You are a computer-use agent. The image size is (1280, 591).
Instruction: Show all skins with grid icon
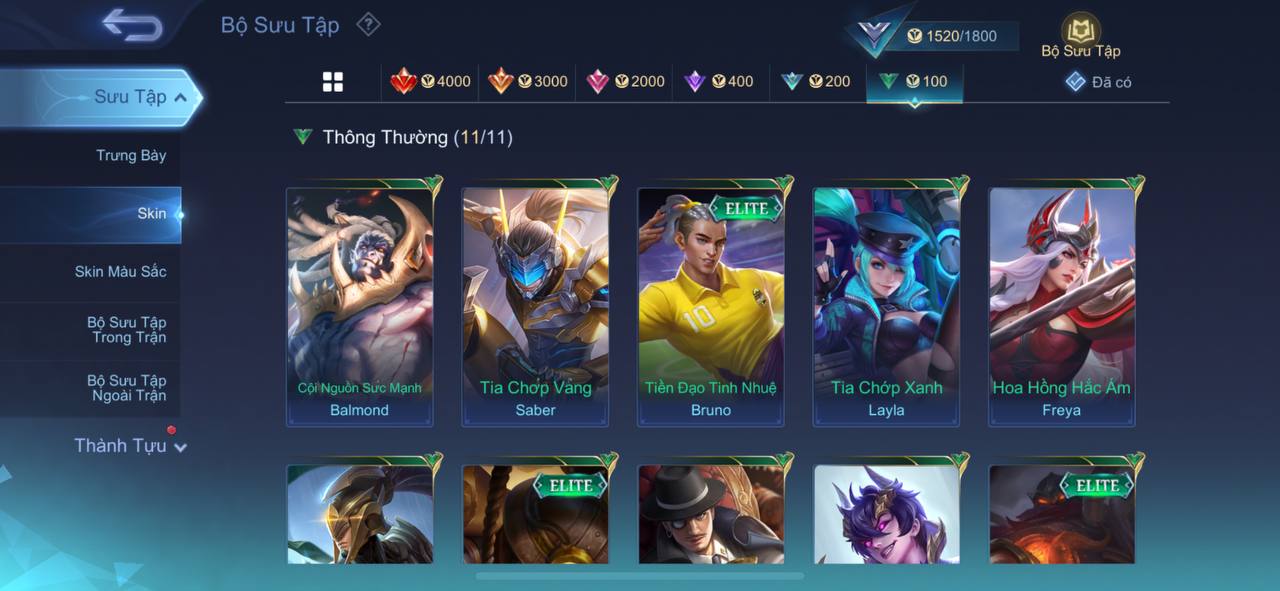click(x=333, y=82)
